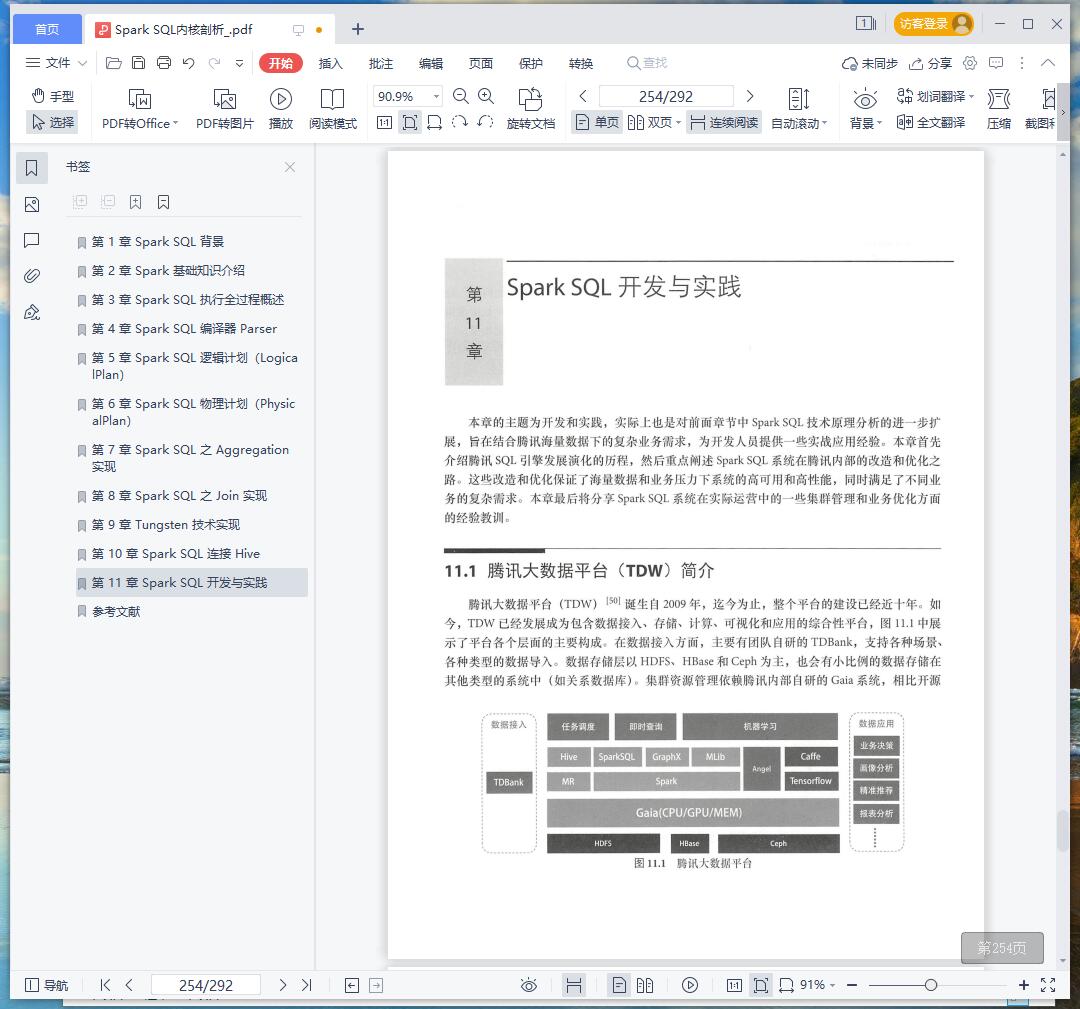Screen dimensions: 1080x1009
Task: Open the 参考文献 bookmark
Action: click(x=116, y=612)
